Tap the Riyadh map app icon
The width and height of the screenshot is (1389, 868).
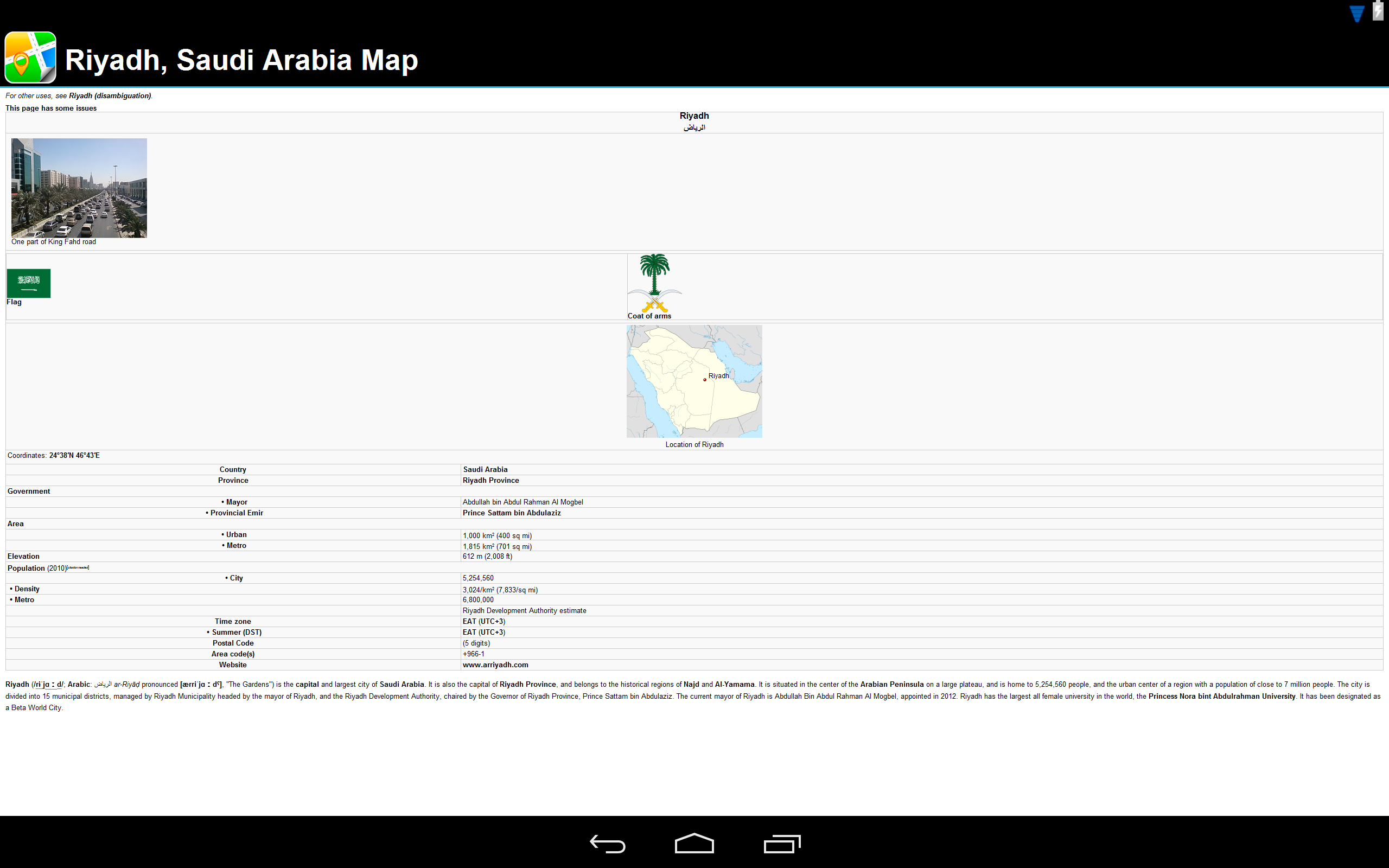coord(30,58)
